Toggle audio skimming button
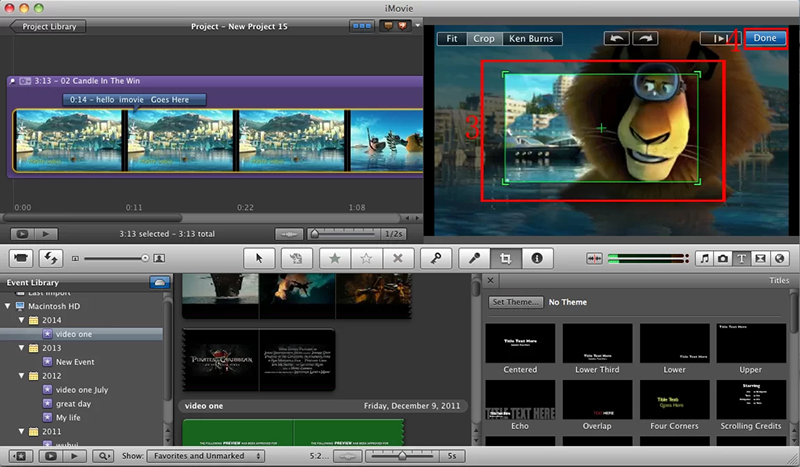The width and height of the screenshot is (800, 467). pos(594,258)
